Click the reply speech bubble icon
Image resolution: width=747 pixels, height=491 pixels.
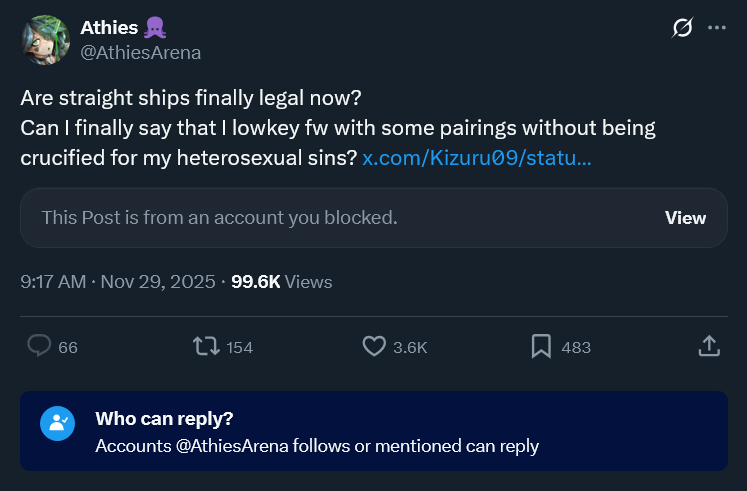[39, 346]
